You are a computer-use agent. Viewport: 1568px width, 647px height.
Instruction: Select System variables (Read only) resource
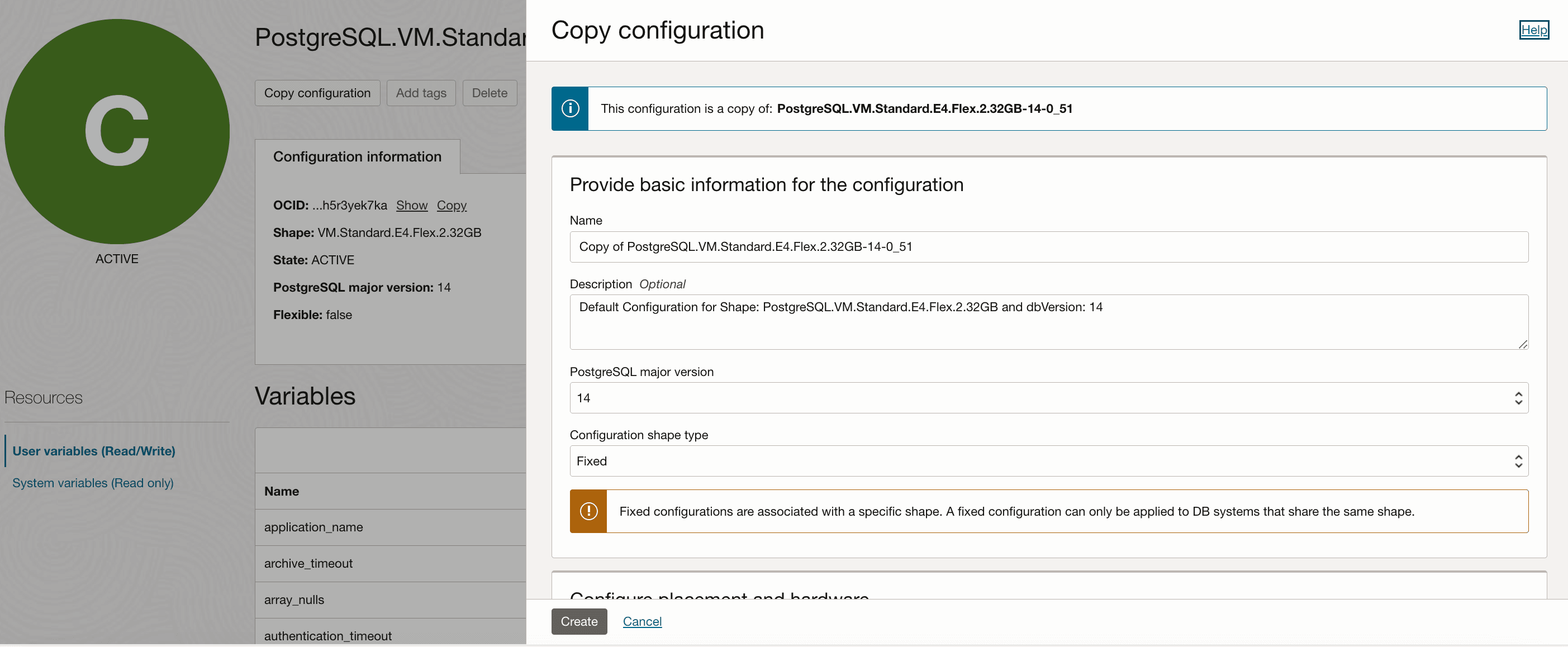[x=93, y=483]
